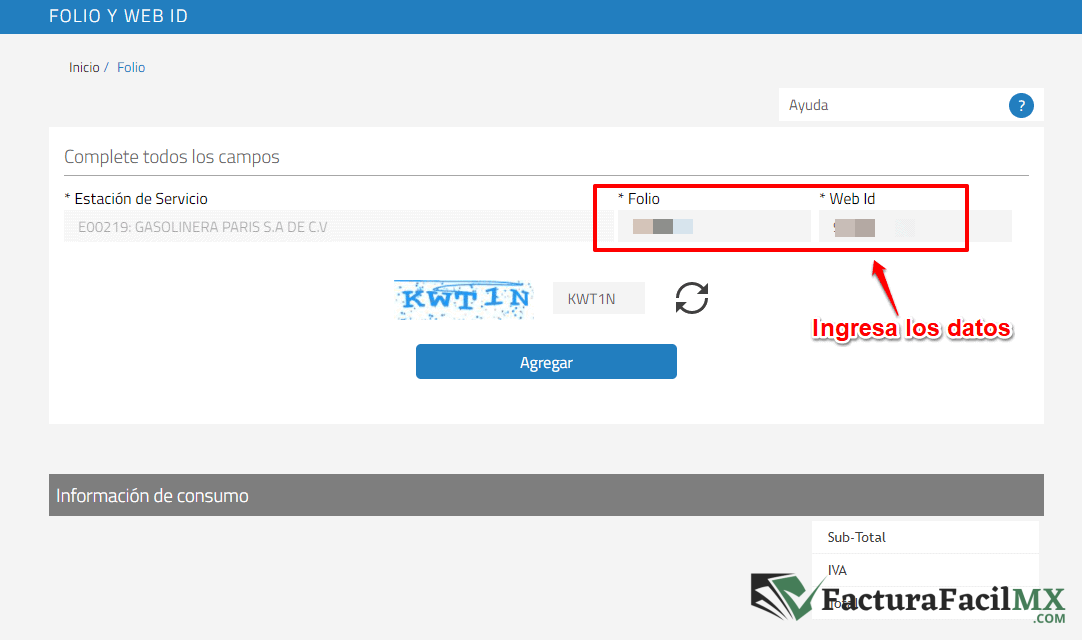This screenshot has width=1082, height=640.
Task: Select the Folio breadcrumb item
Action: tap(131, 68)
